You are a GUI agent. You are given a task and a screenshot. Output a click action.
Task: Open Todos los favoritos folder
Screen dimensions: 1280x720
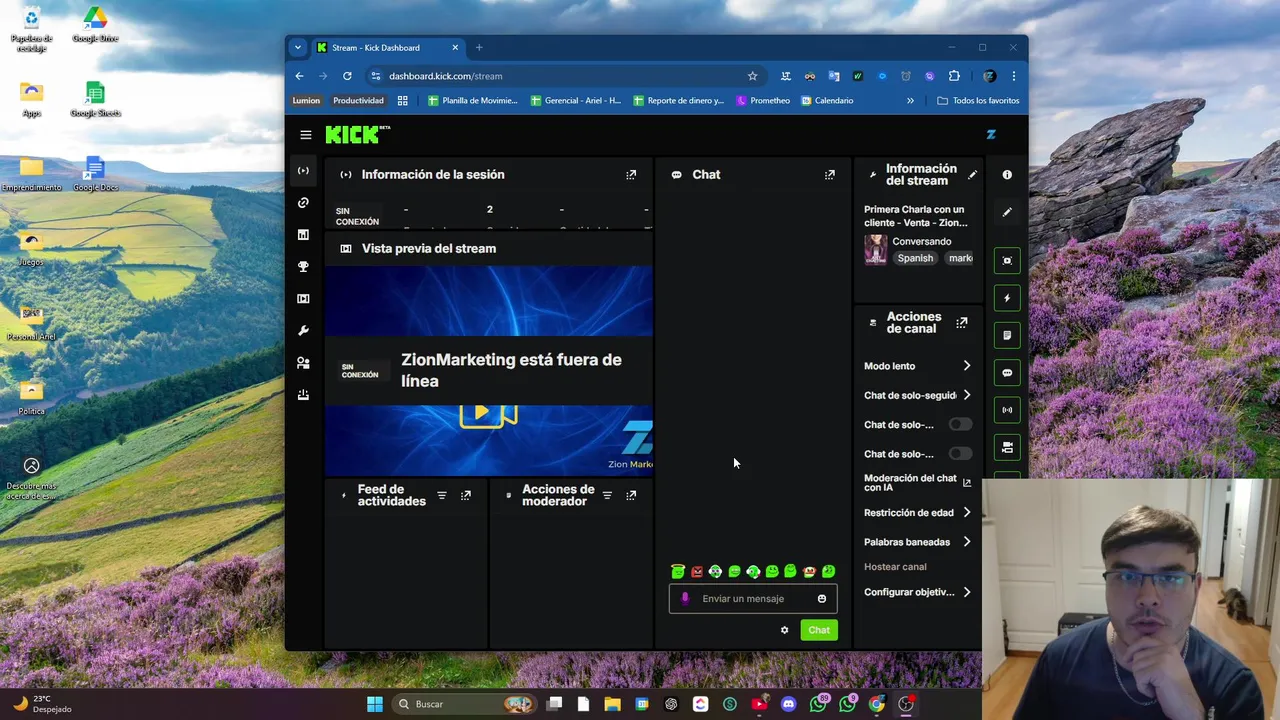point(978,101)
